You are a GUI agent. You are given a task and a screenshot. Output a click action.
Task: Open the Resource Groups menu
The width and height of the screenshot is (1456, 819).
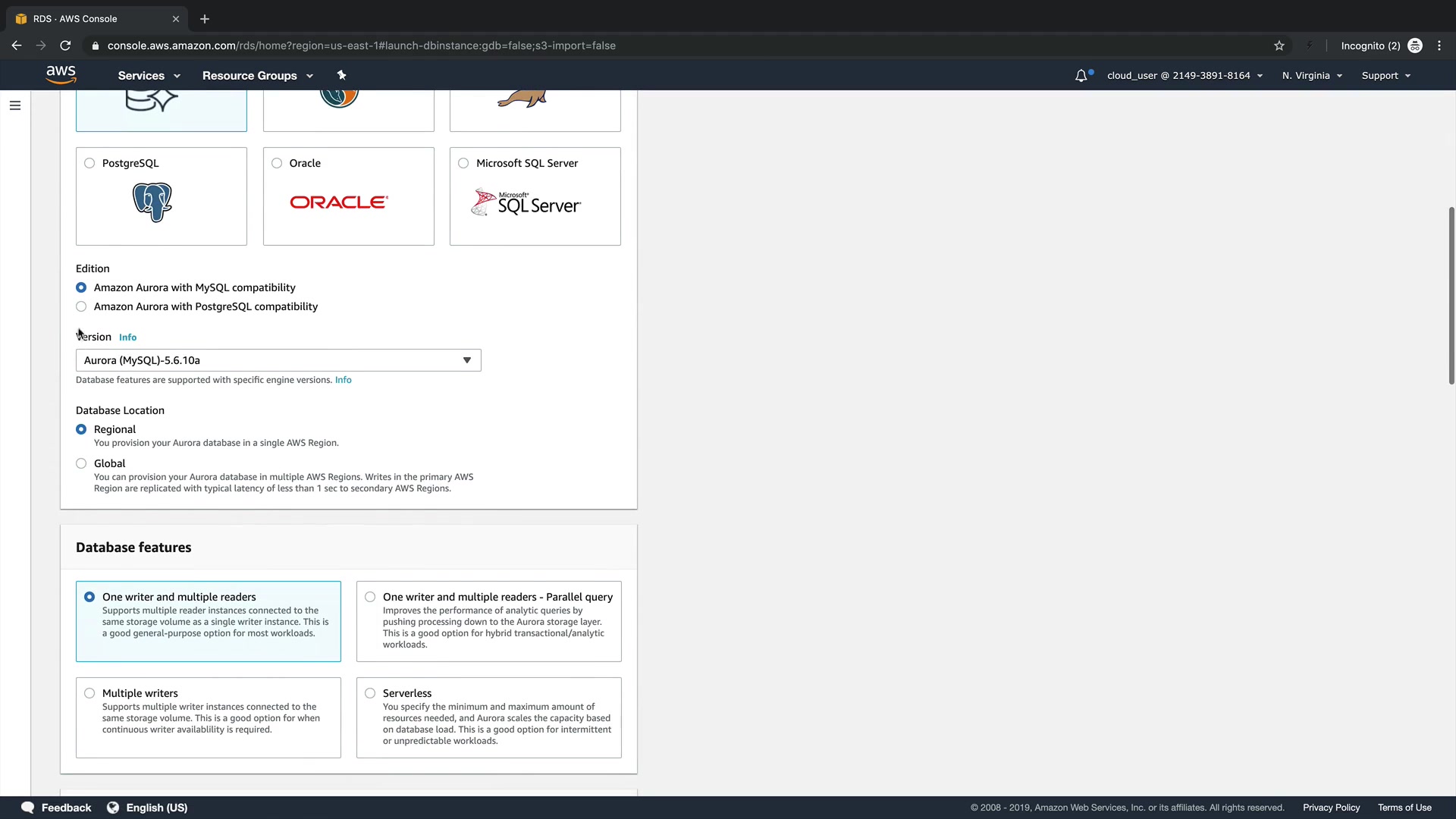point(257,76)
